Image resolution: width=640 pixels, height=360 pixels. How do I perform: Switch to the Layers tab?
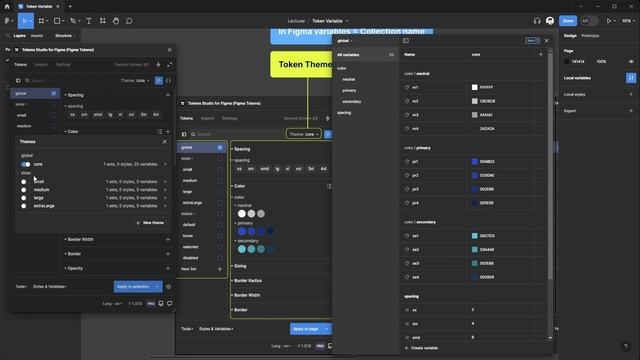pos(19,36)
